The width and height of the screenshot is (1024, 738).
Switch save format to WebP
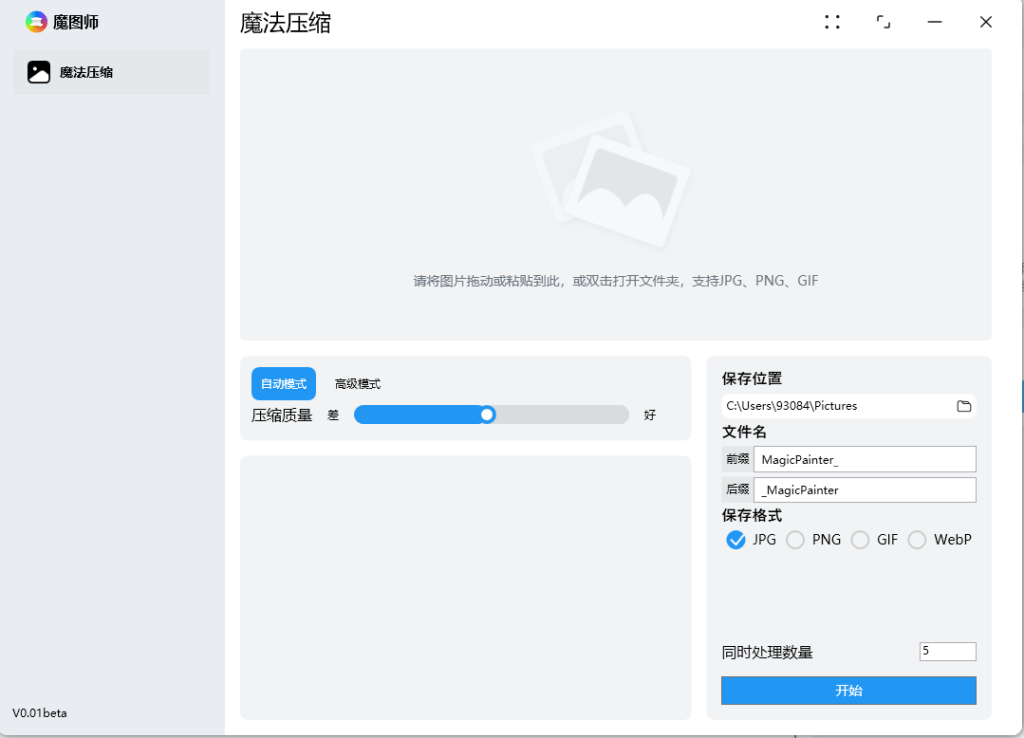tap(917, 539)
